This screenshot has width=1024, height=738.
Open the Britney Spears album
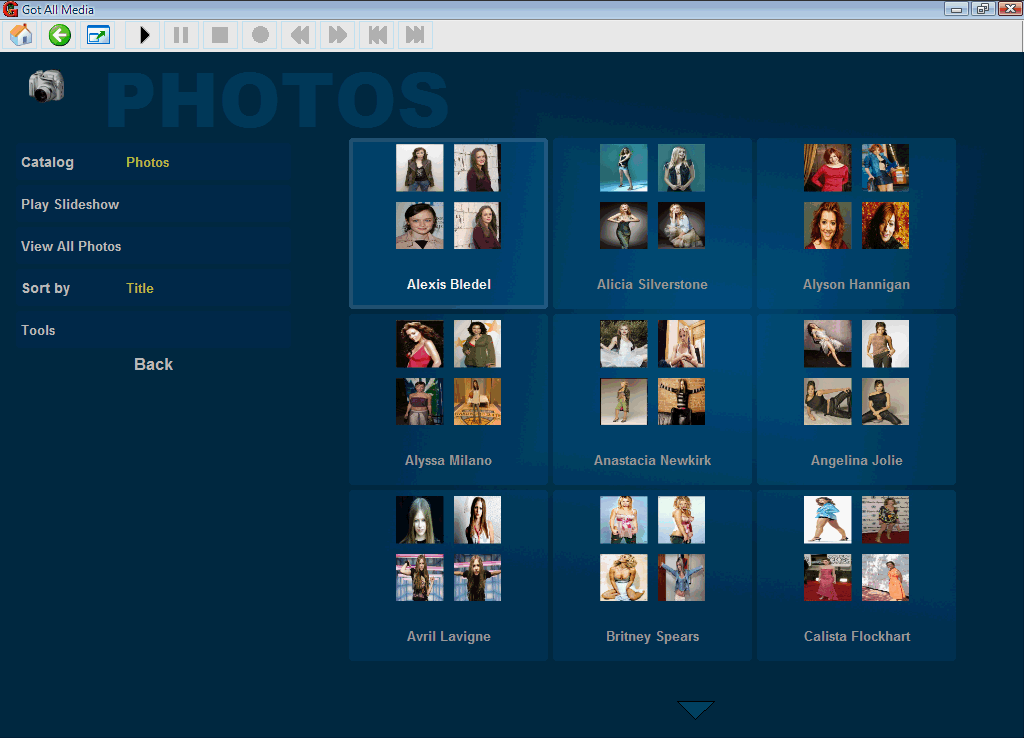click(x=652, y=575)
